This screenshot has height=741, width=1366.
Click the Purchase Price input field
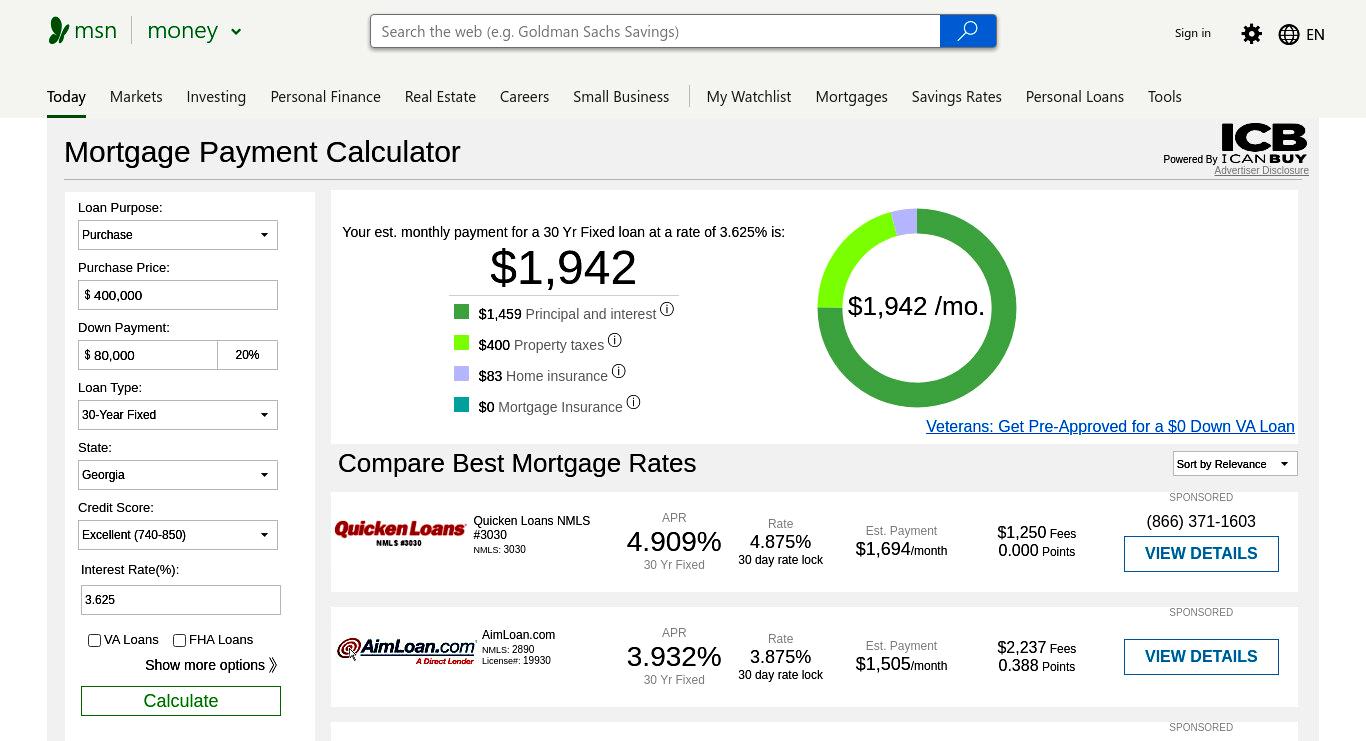(178, 295)
